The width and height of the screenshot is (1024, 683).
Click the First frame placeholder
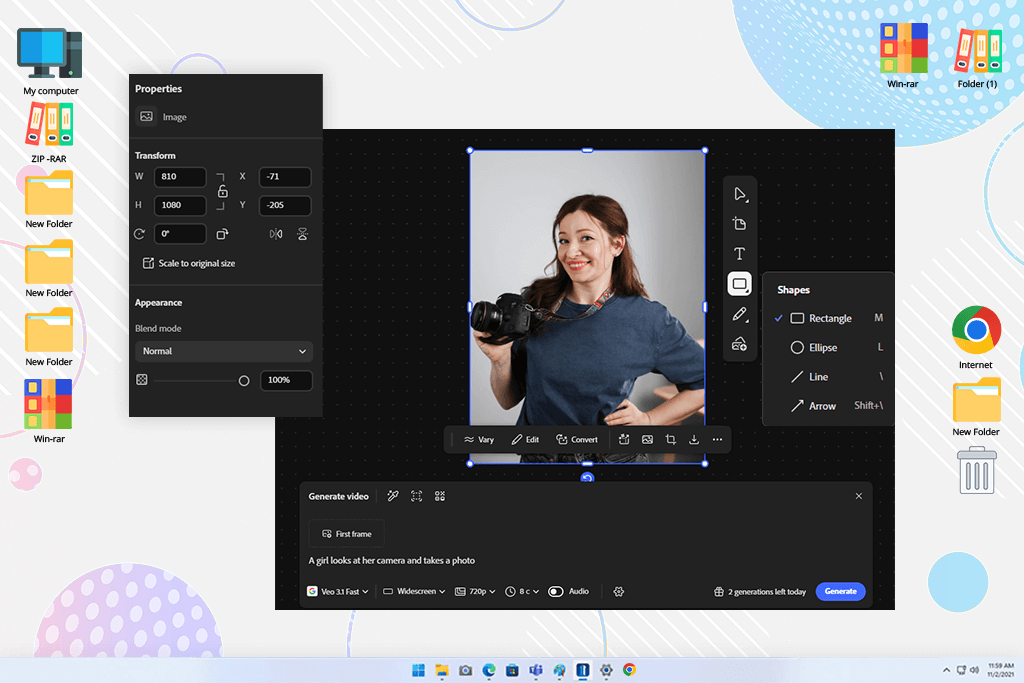347,534
